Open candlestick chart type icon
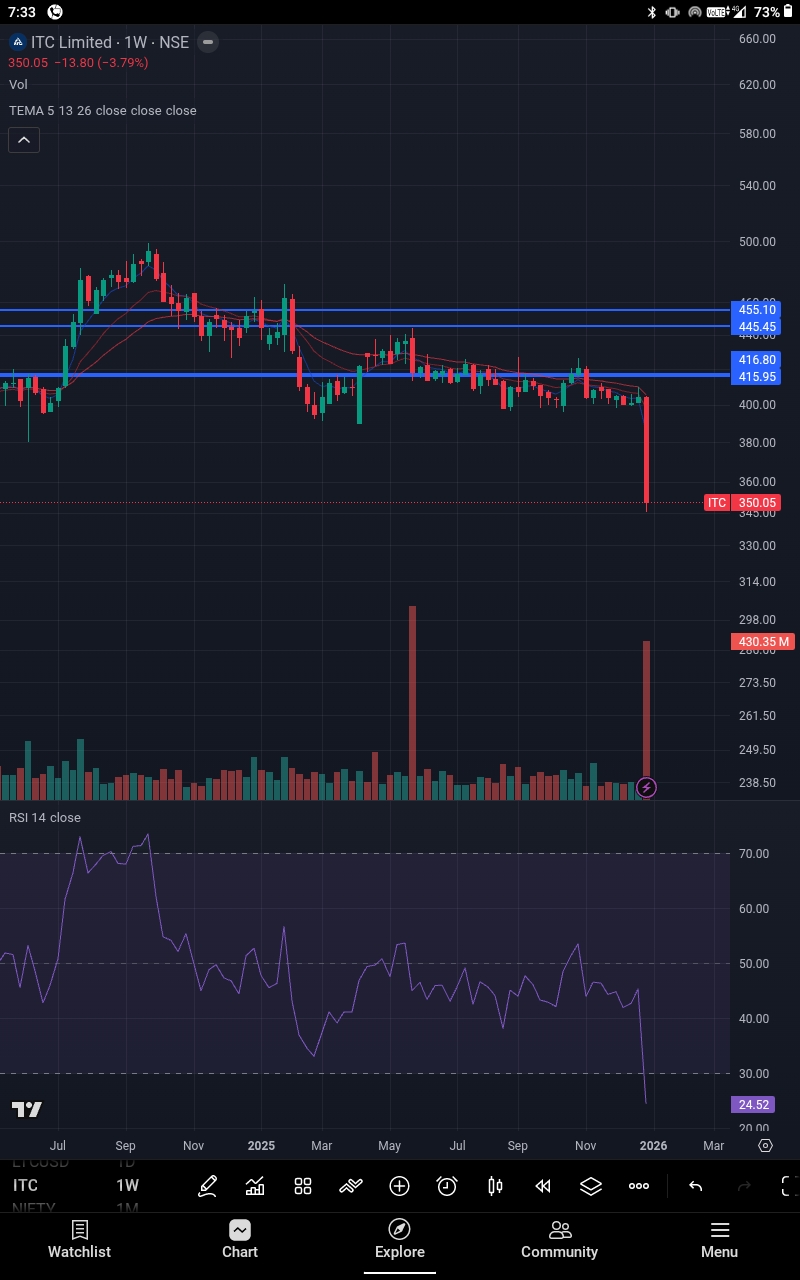 [x=495, y=1186]
